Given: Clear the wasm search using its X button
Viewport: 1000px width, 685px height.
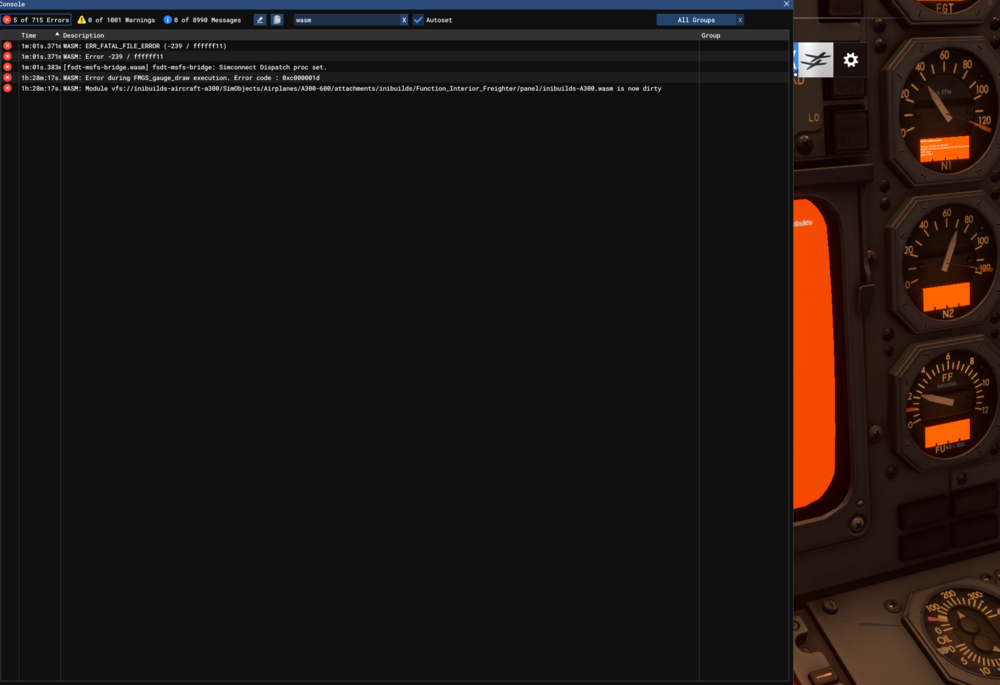Looking at the screenshot, I should point(405,19).
